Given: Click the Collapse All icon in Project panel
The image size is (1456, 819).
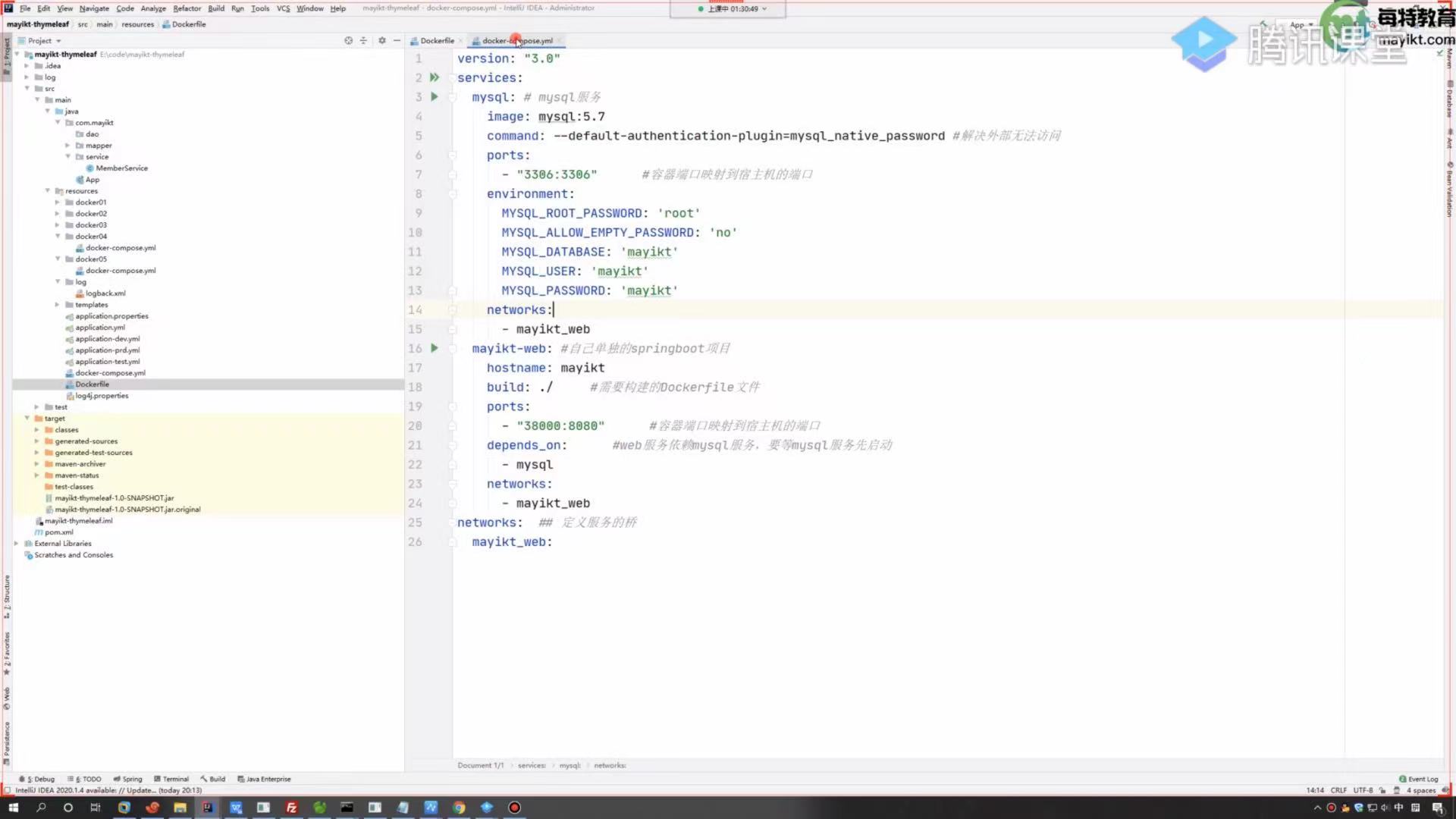Looking at the screenshot, I should click(363, 40).
